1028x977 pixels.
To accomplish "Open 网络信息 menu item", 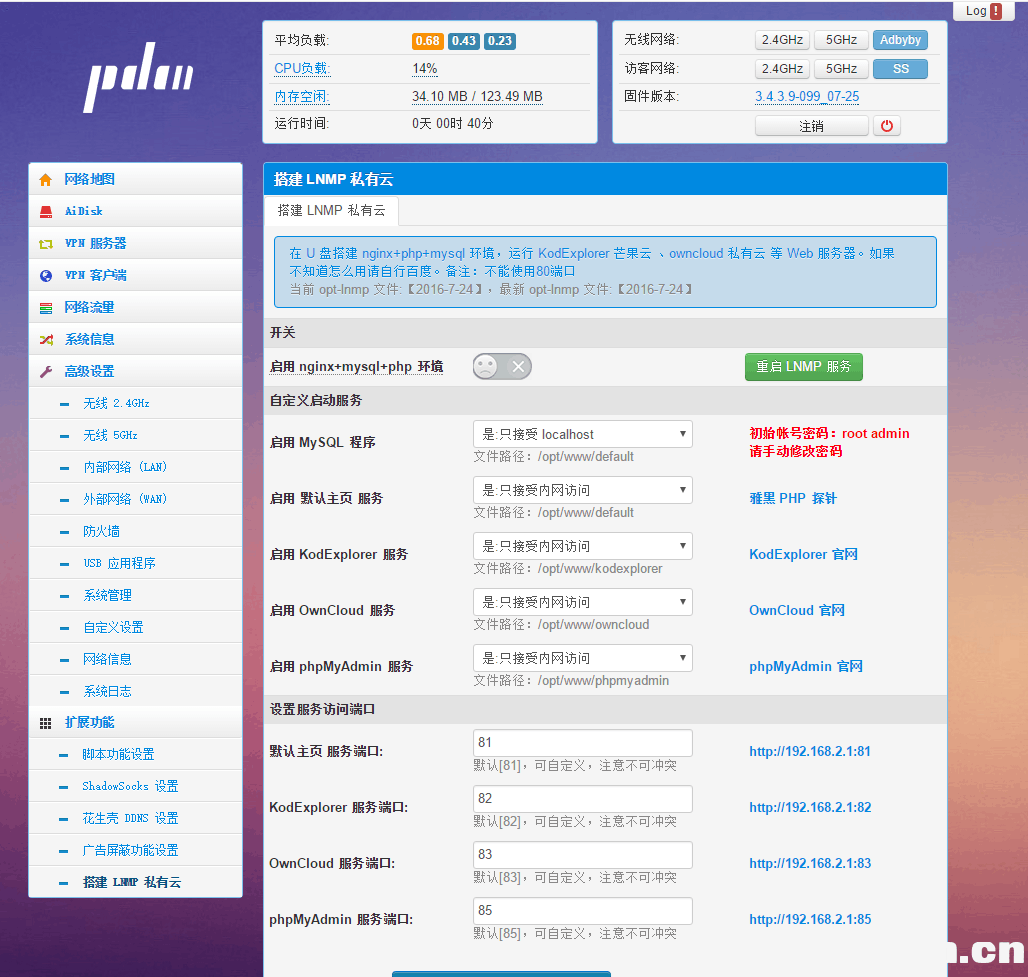I will [136, 659].
